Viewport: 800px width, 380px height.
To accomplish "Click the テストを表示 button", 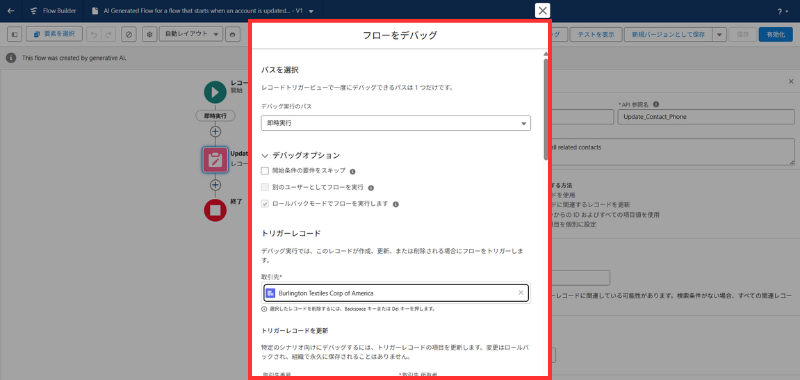I will (595, 34).
